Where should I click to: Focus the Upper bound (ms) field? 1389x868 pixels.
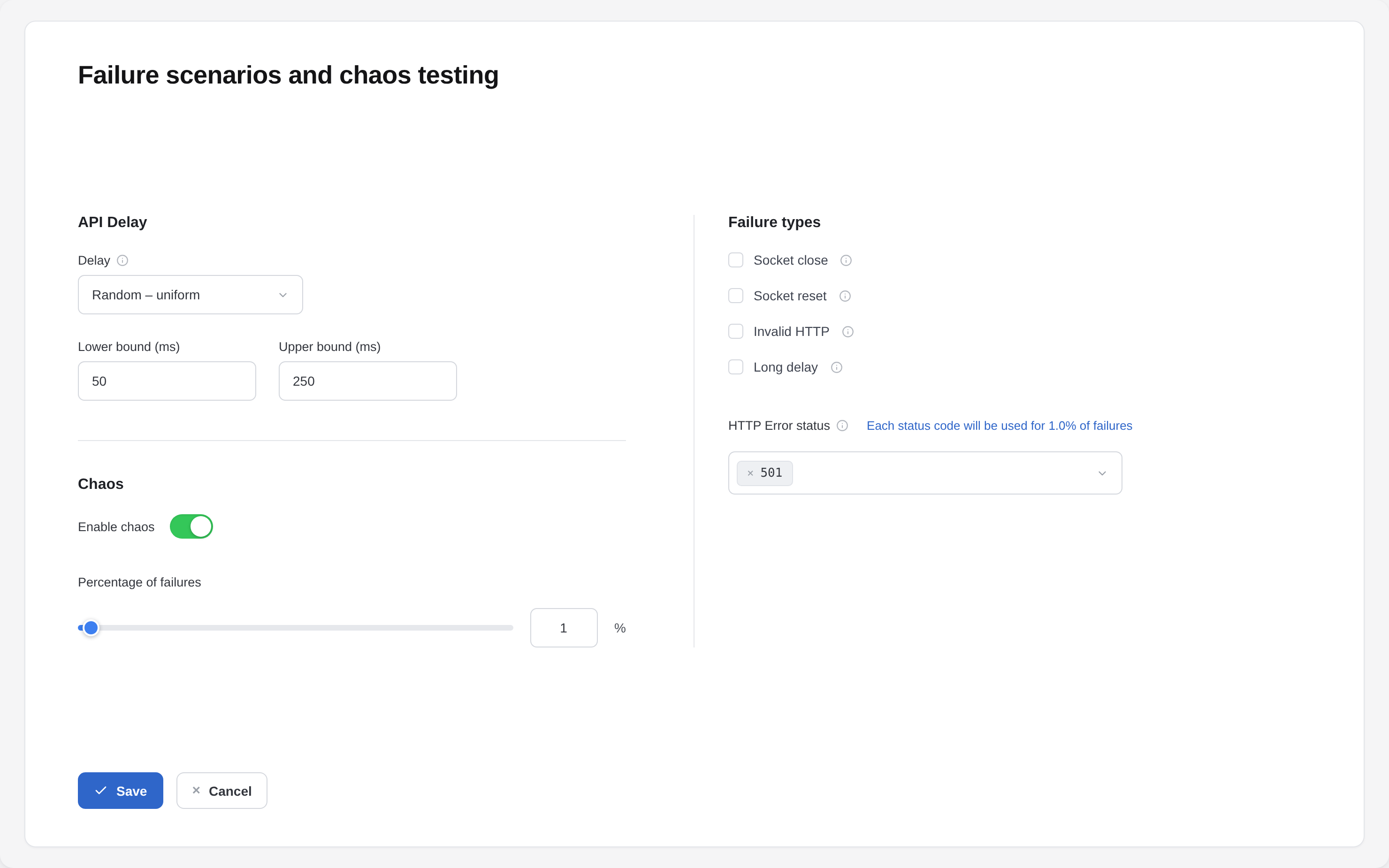coord(368,381)
